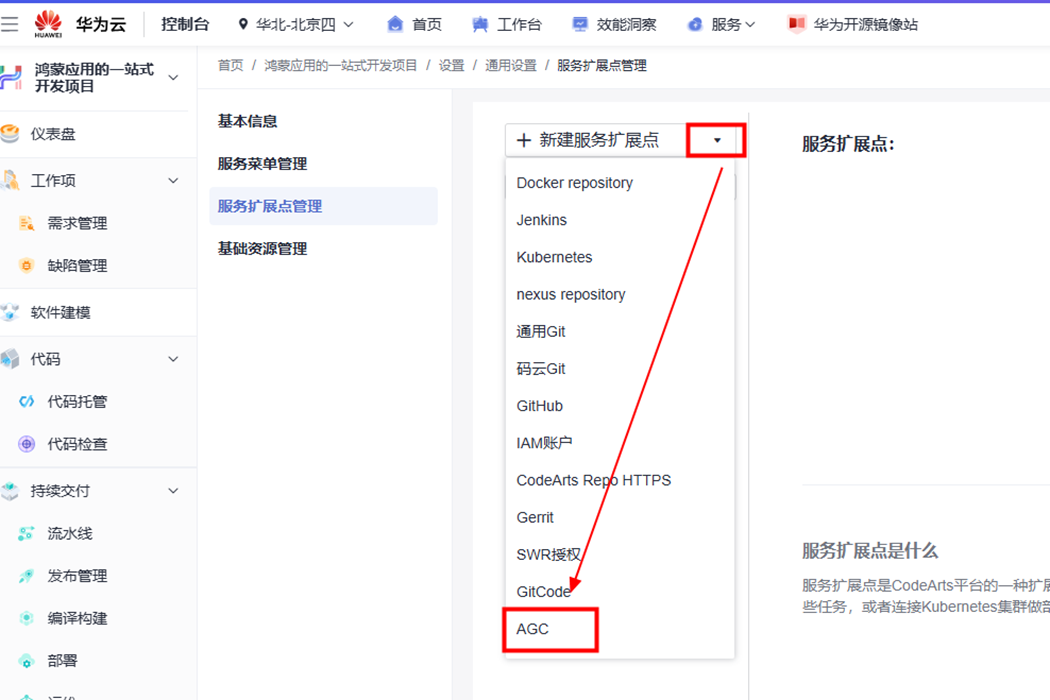This screenshot has width=1050, height=700.
Task: Click the 代码托管 icon
Action: (27, 402)
